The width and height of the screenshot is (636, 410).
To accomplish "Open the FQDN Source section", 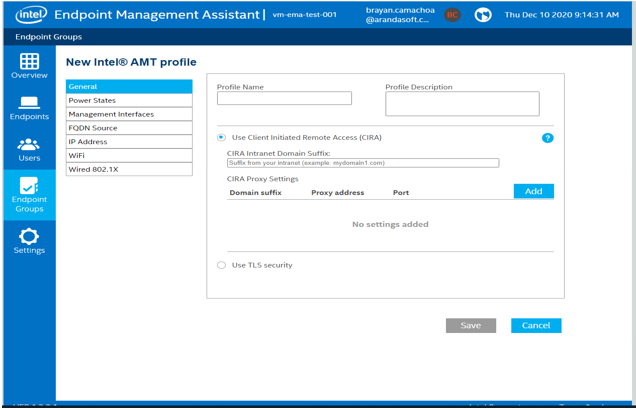I will [129, 128].
